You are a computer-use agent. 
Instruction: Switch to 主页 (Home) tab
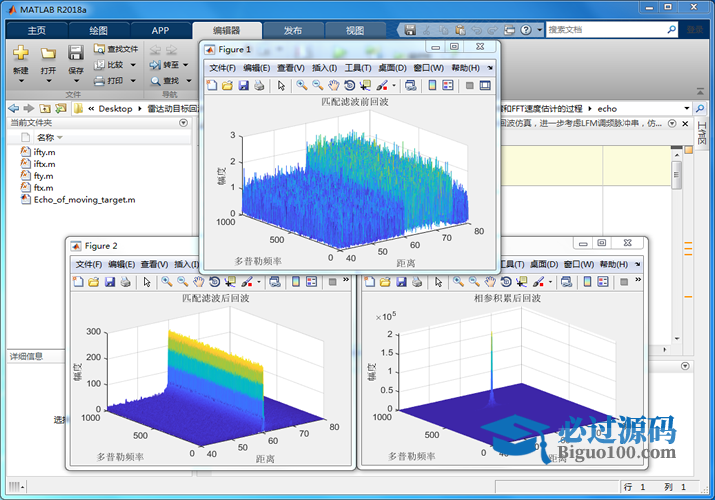coord(36,31)
